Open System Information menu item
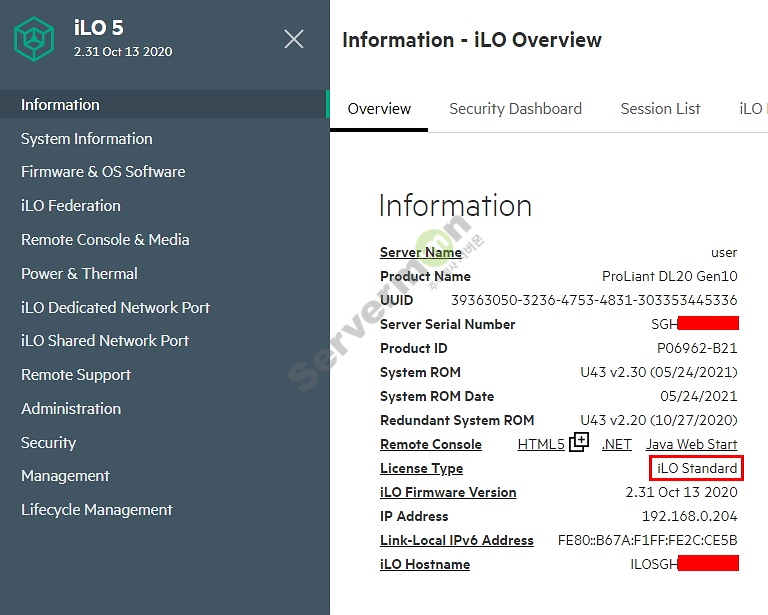 pyautogui.click(x=87, y=139)
